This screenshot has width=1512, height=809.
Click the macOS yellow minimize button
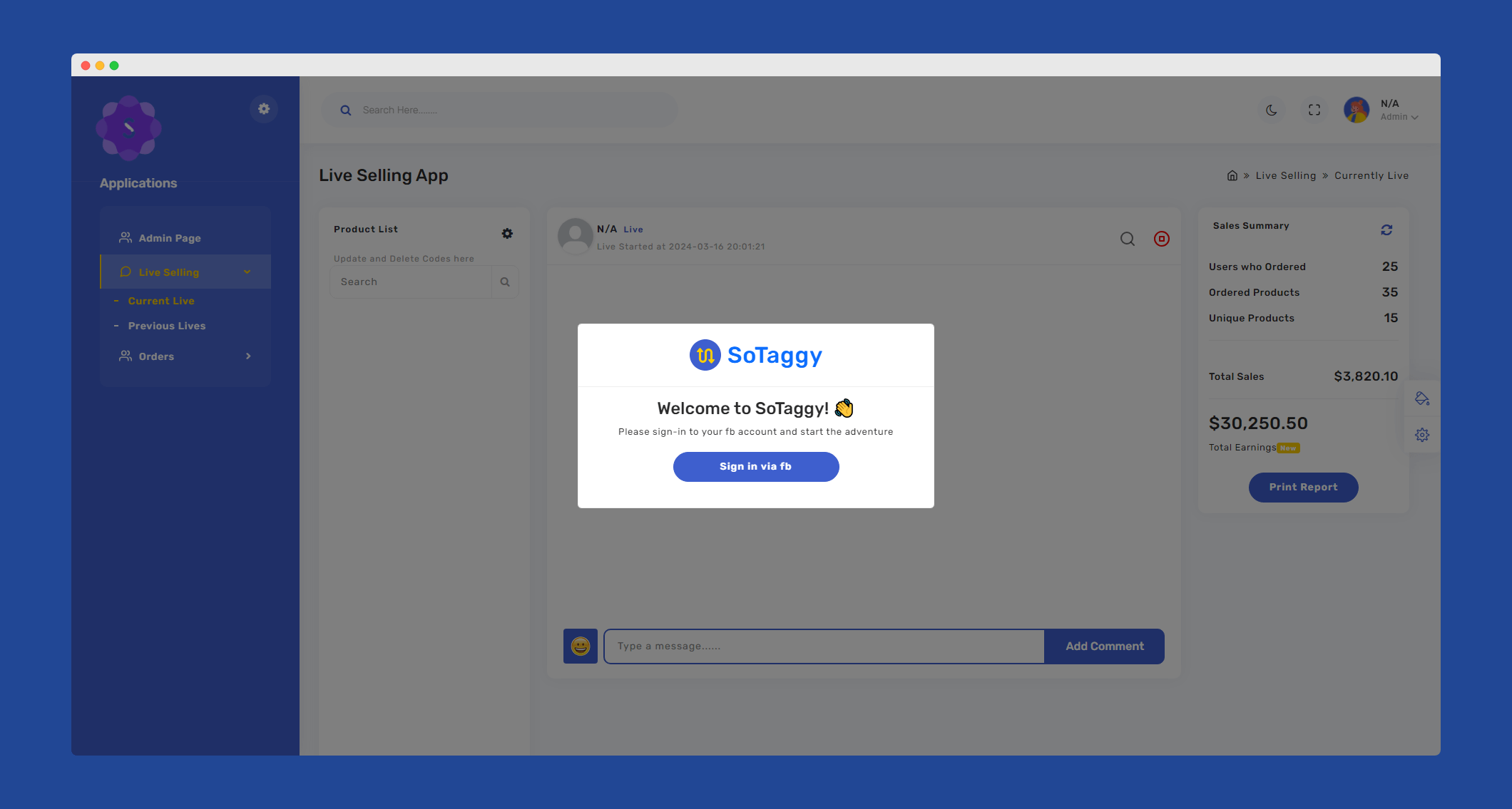click(100, 66)
